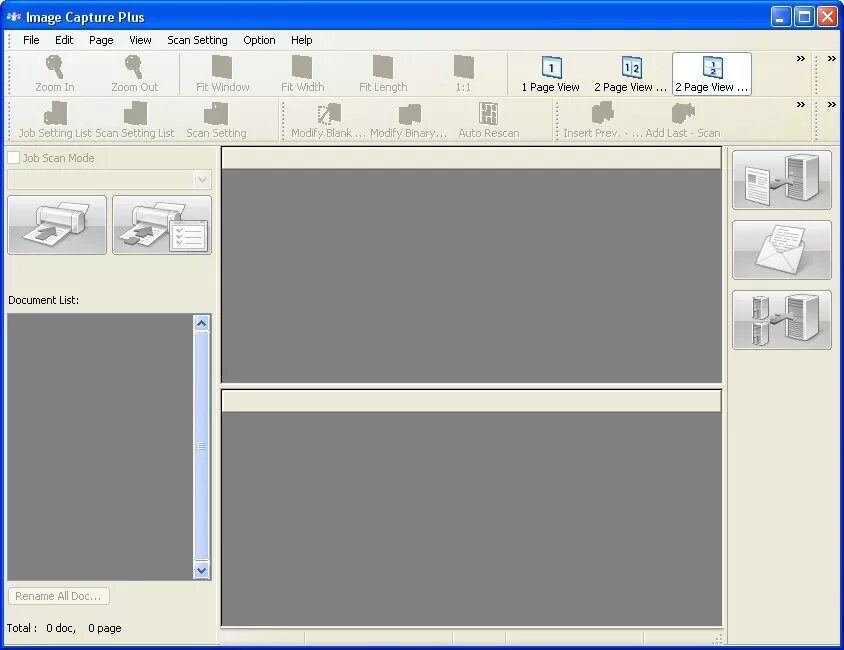Select the Fit Window toolbar icon
Viewport: 844px width, 650px height.
[222, 67]
